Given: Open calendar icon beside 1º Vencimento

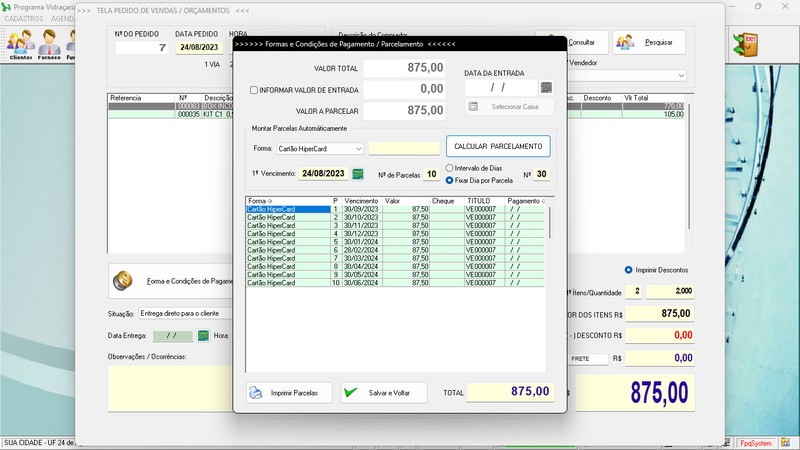Looking at the screenshot, I should (x=357, y=174).
